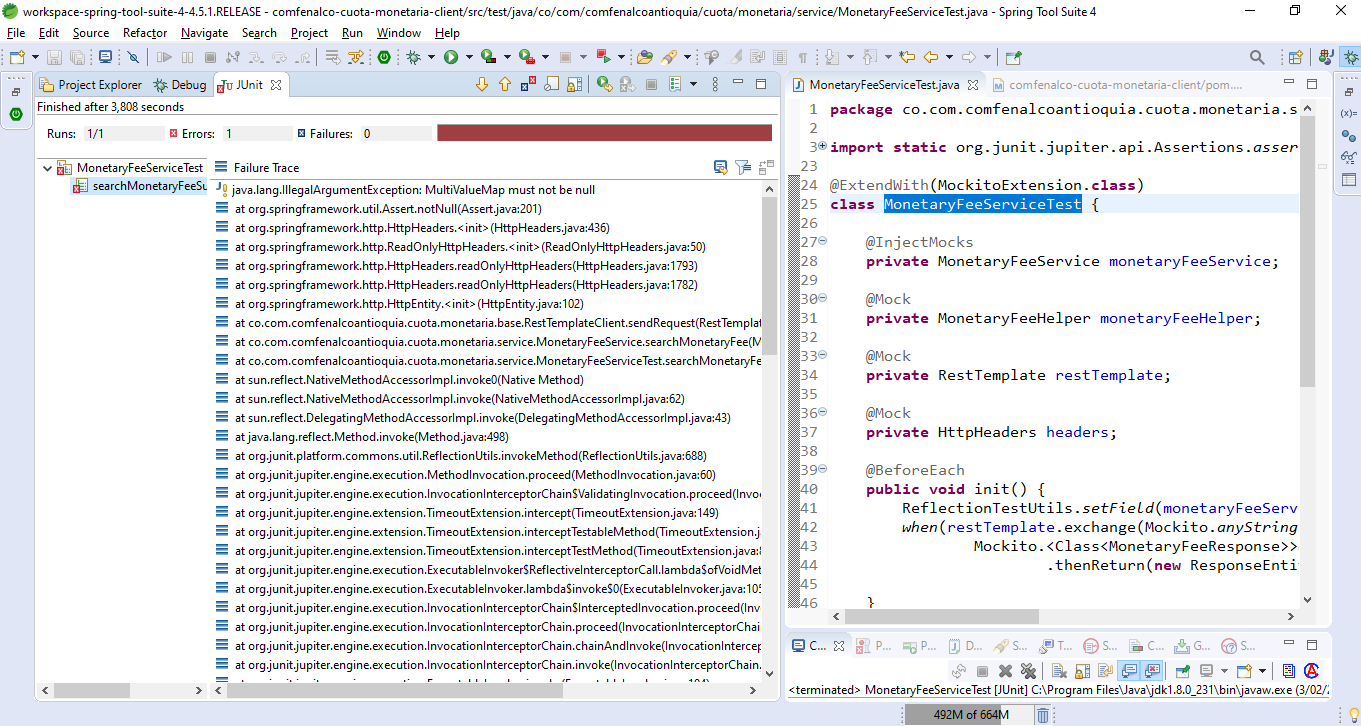Click Next Failed Test down arrow in JUnit
The width and height of the screenshot is (1361, 726).
(482, 84)
